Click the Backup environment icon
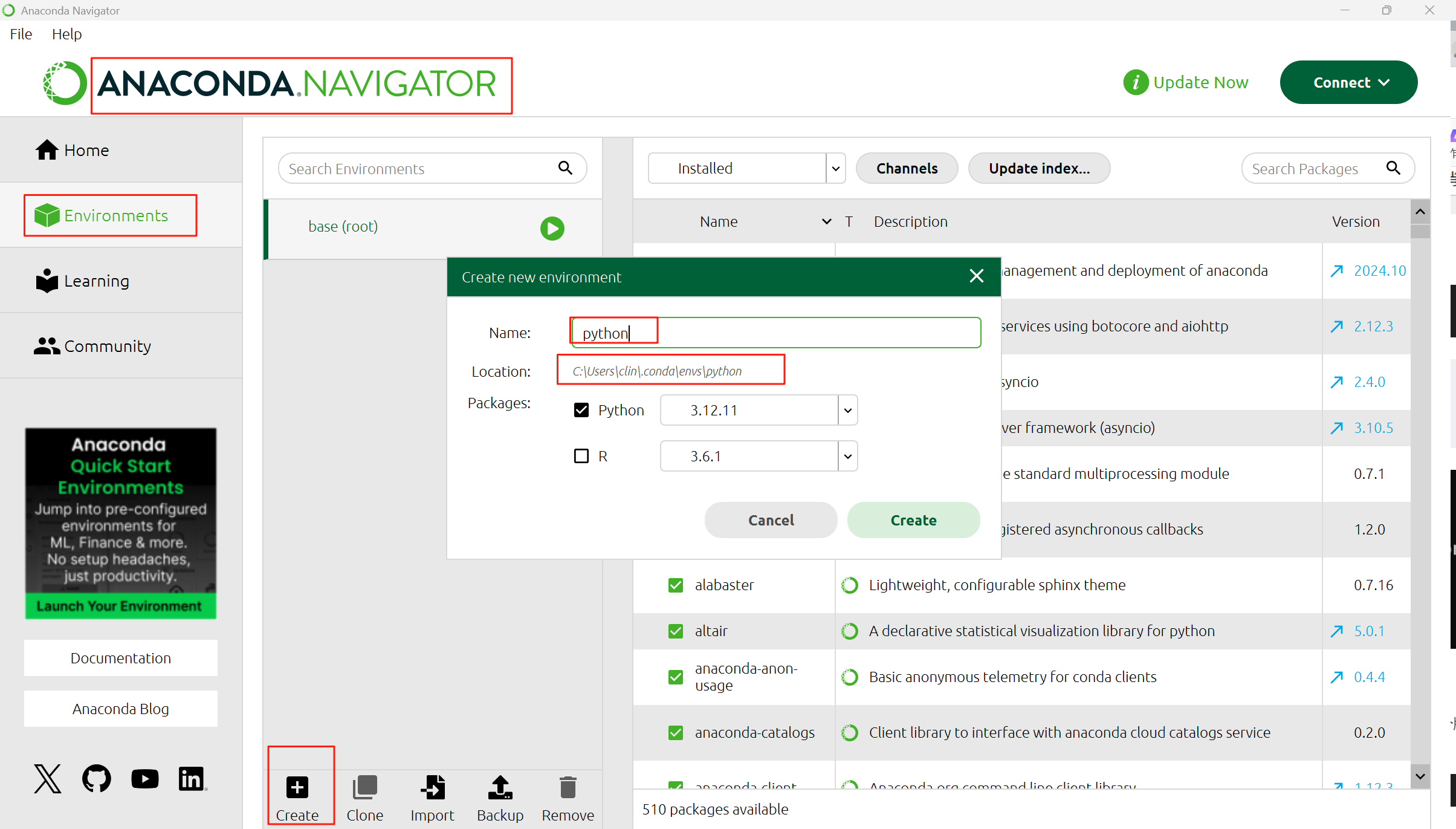1456x829 pixels. [x=500, y=788]
